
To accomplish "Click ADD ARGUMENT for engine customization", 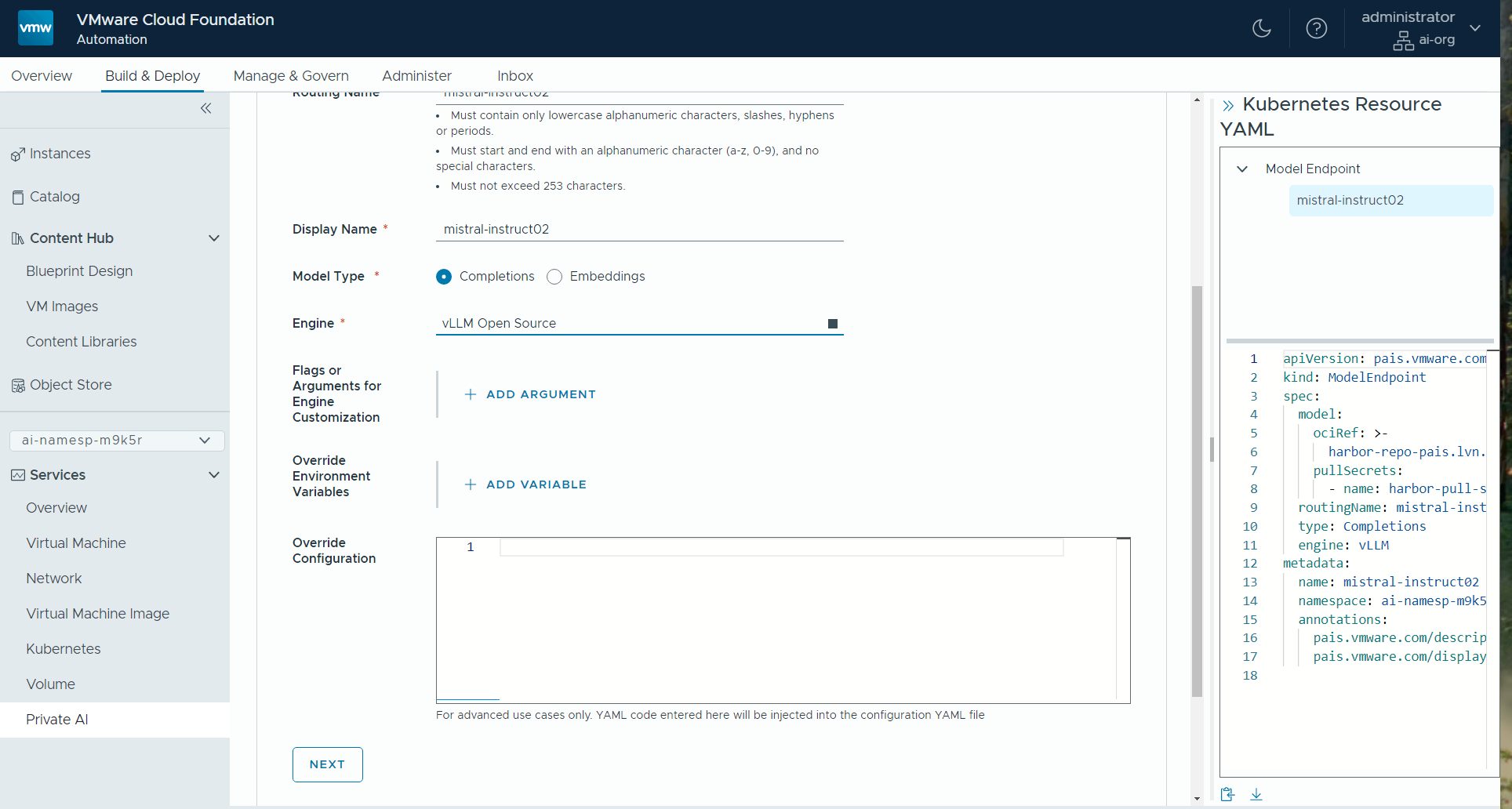I will coord(529,394).
